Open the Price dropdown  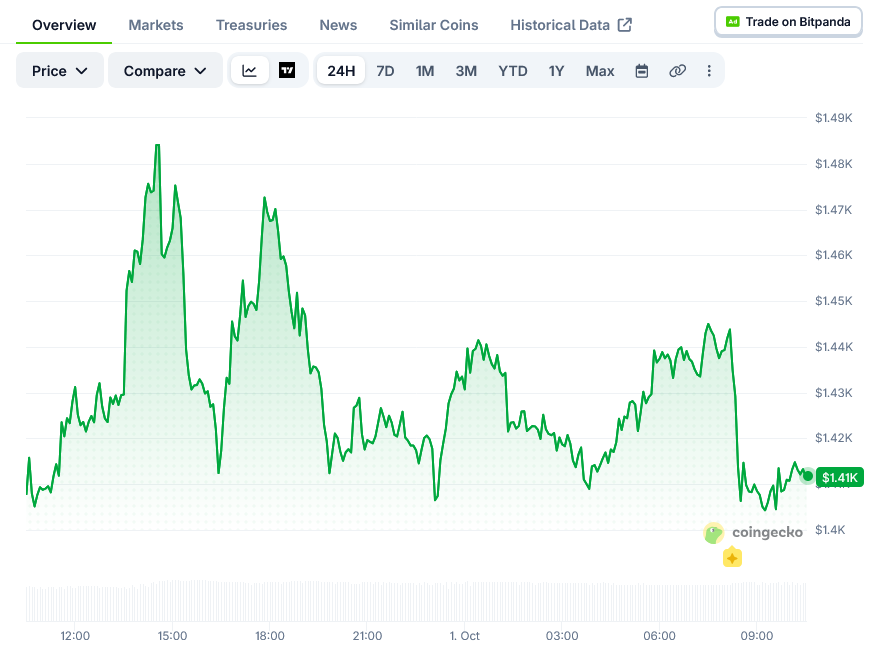point(60,70)
